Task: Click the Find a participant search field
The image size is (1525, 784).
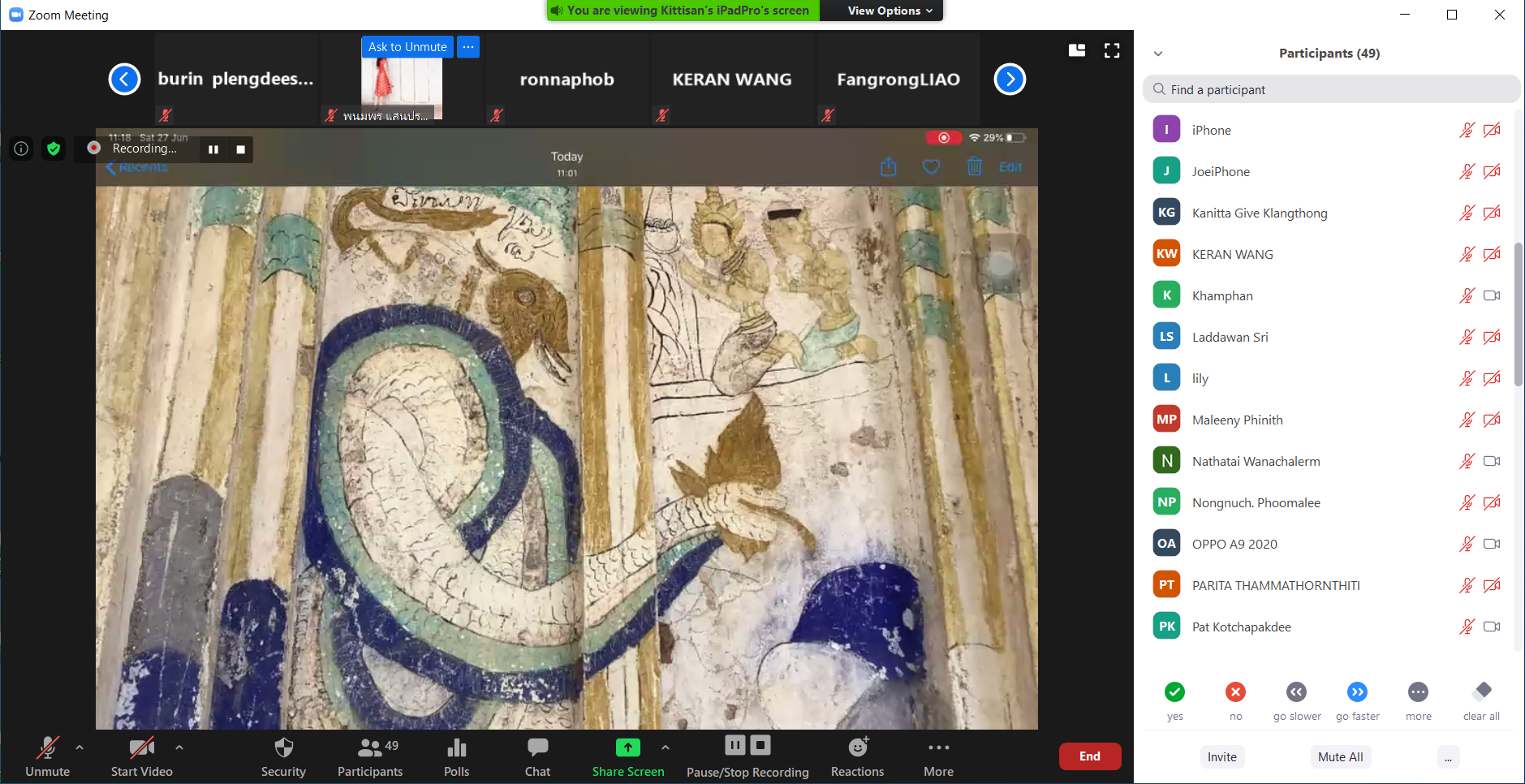Action: click(x=1331, y=89)
